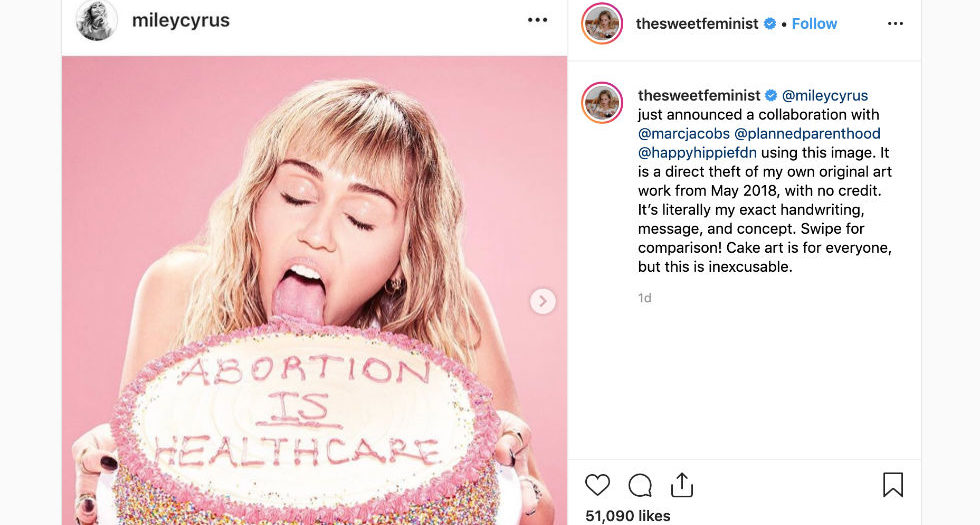Viewport: 980px width, 525px height.
Task: Like the post with the heart icon
Action: click(x=597, y=485)
